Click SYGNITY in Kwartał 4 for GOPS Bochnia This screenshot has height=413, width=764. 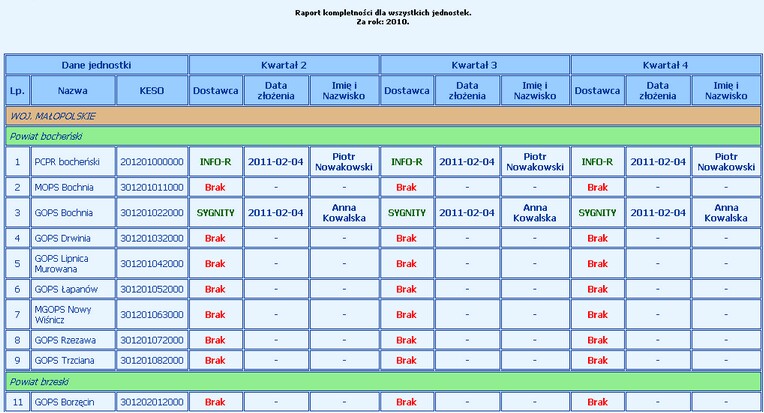point(597,213)
